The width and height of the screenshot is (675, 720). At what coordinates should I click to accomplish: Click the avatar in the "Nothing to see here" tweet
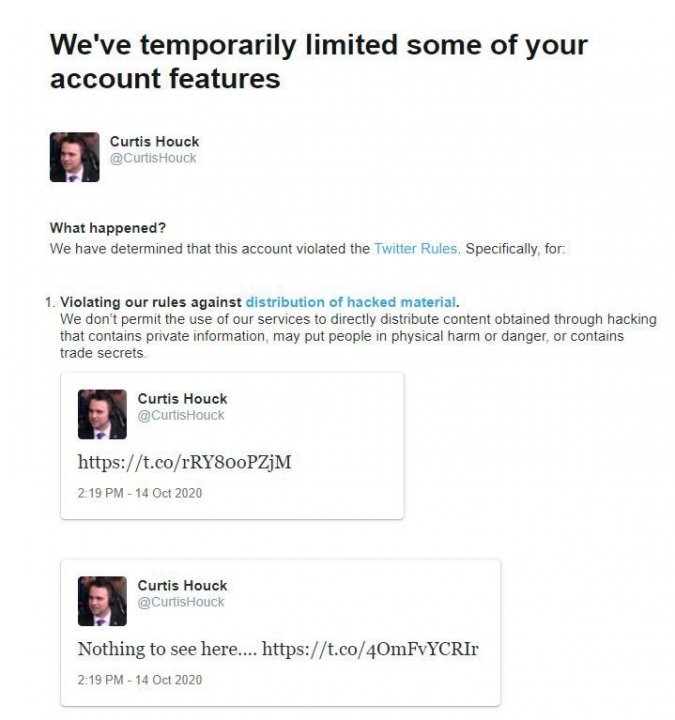[102, 601]
